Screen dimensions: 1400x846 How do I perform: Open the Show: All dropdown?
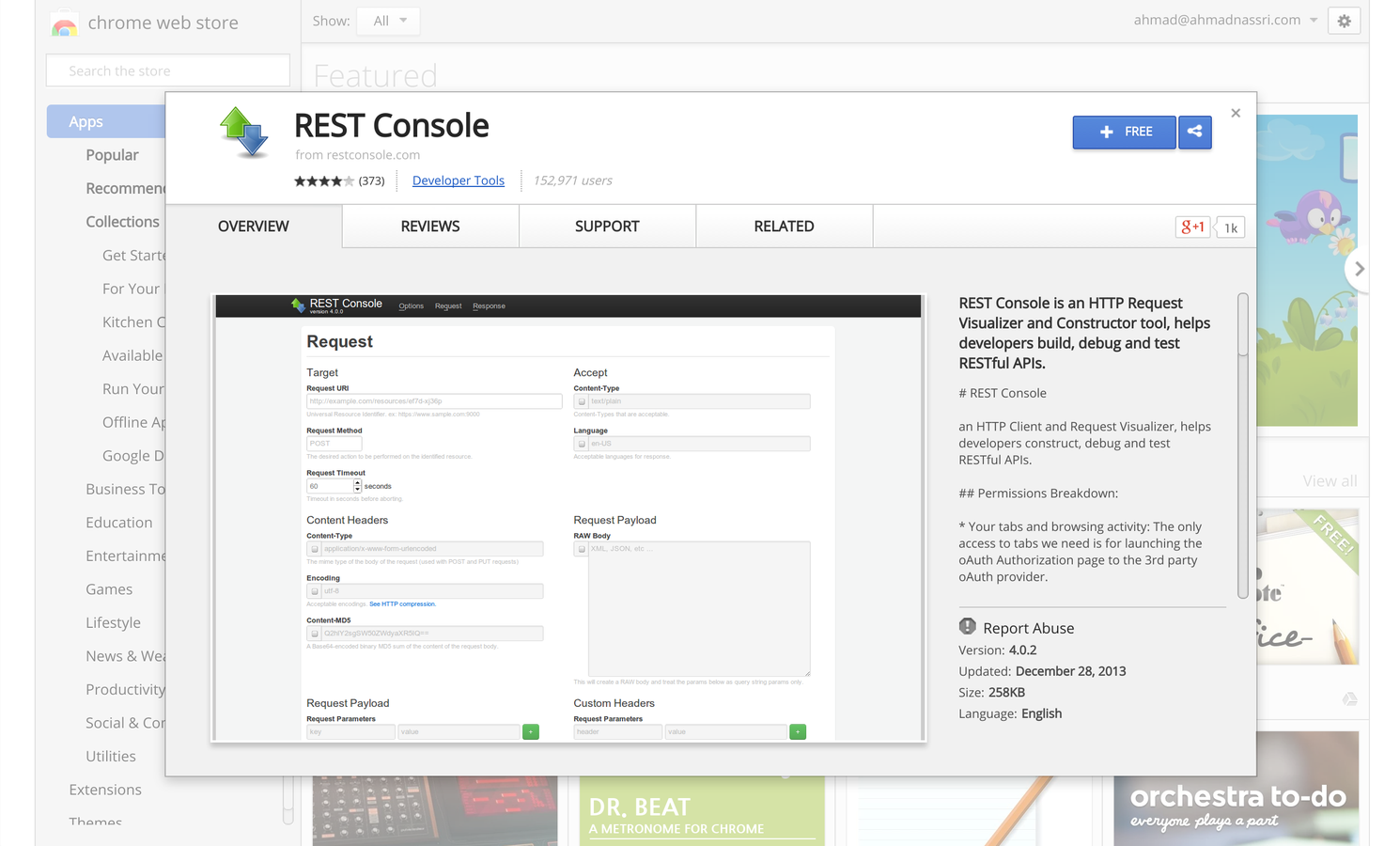tap(389, 21)
